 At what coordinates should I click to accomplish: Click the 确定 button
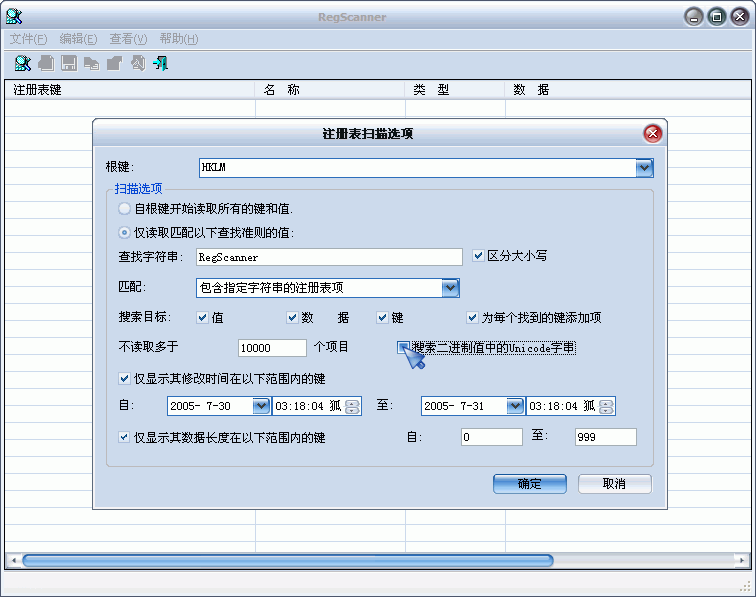(529, 484)
